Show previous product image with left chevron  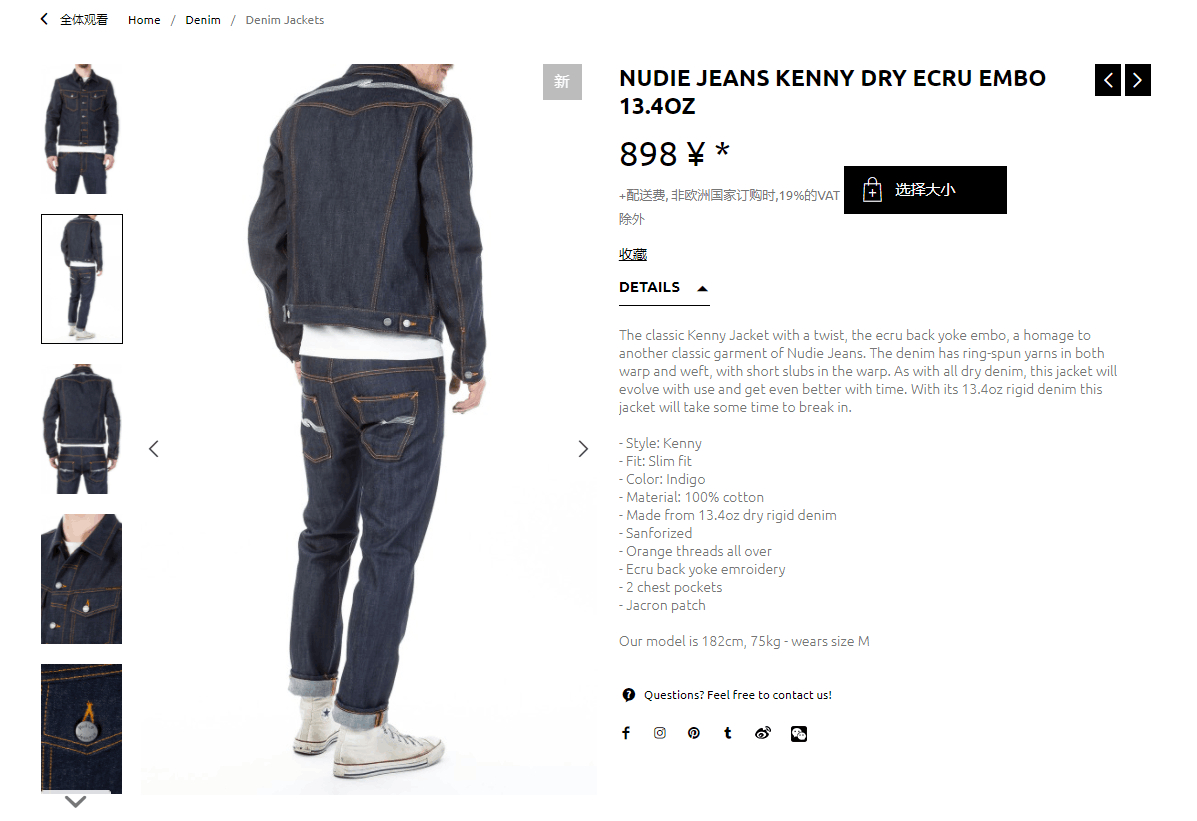153,449
